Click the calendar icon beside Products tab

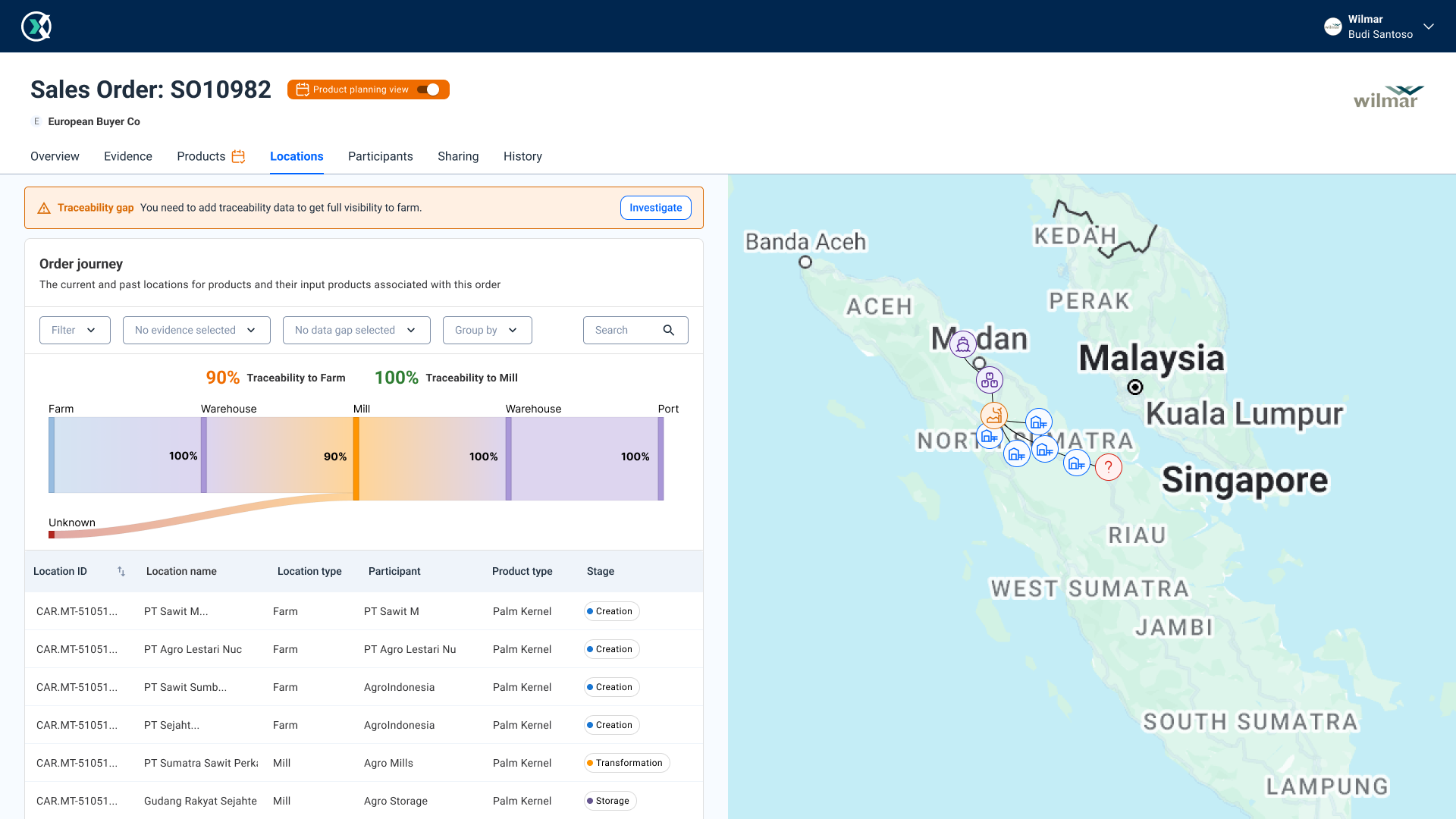238,156
